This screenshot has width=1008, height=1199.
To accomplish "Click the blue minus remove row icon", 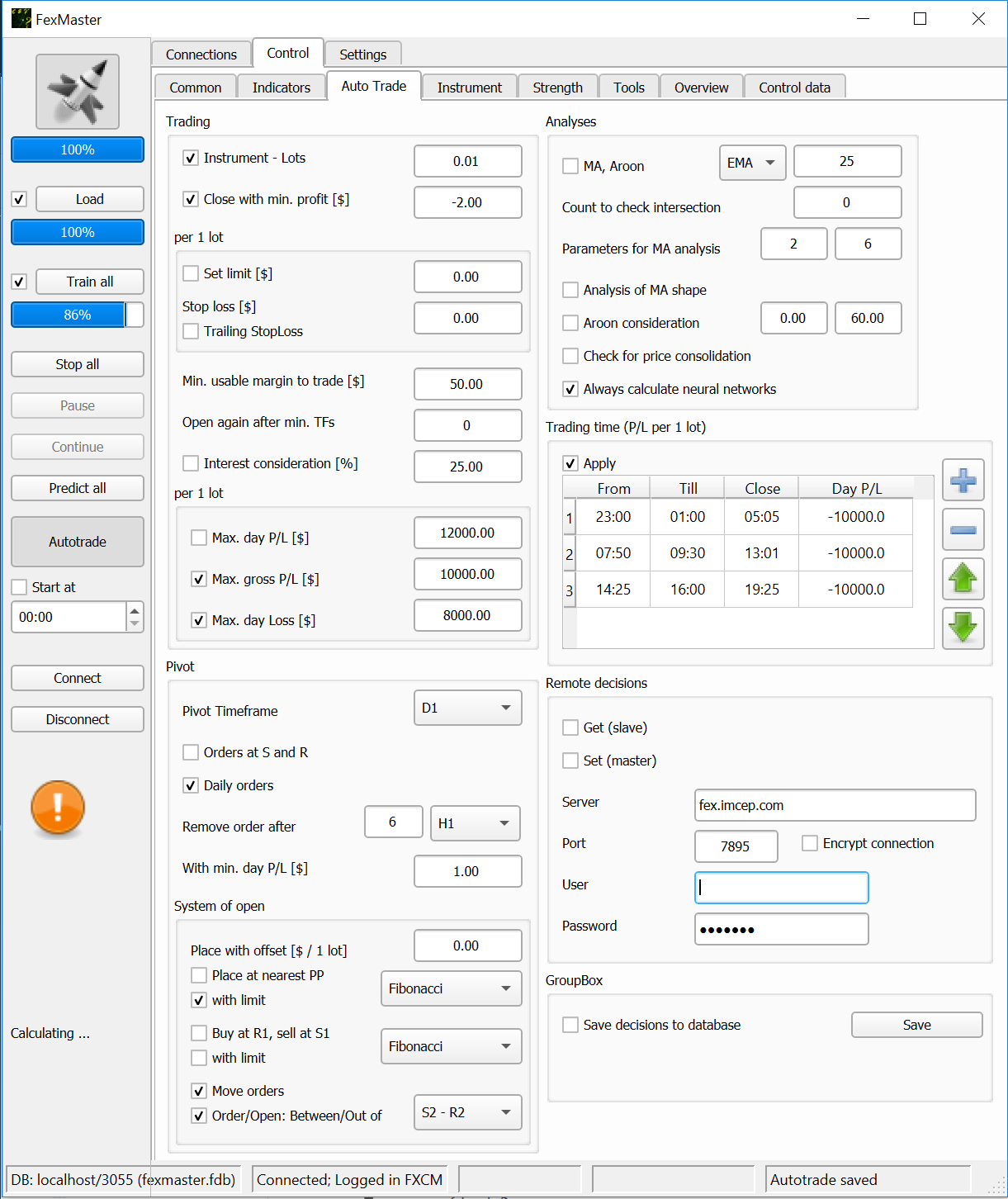I will point(963,529).
